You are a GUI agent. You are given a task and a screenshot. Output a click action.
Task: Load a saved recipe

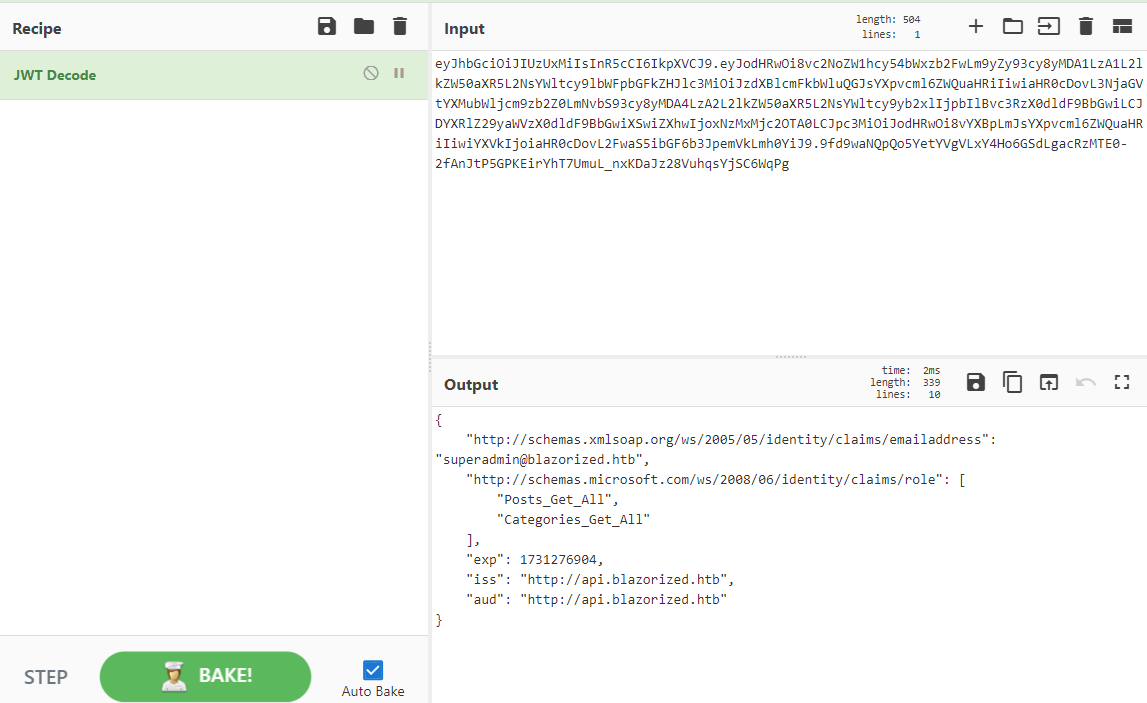click(x=363, y=27)
